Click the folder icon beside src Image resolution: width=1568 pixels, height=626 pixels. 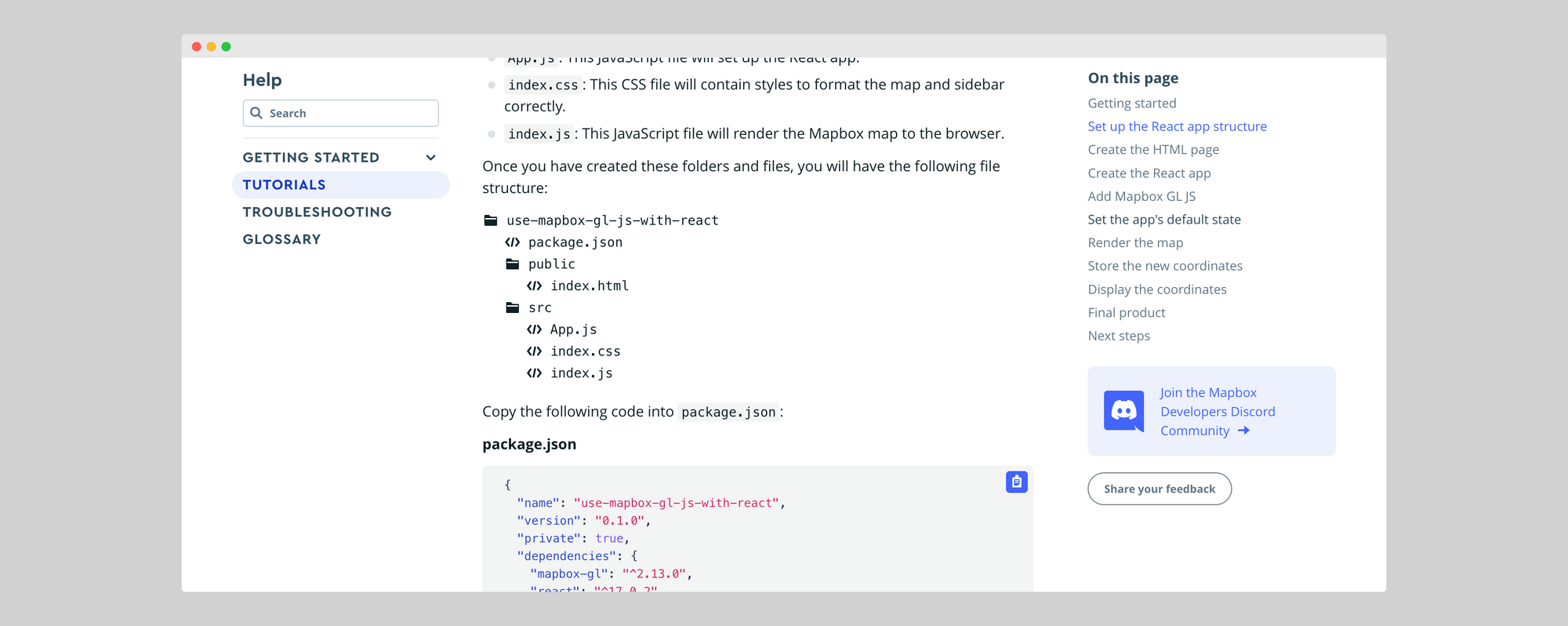coord(513,308)
